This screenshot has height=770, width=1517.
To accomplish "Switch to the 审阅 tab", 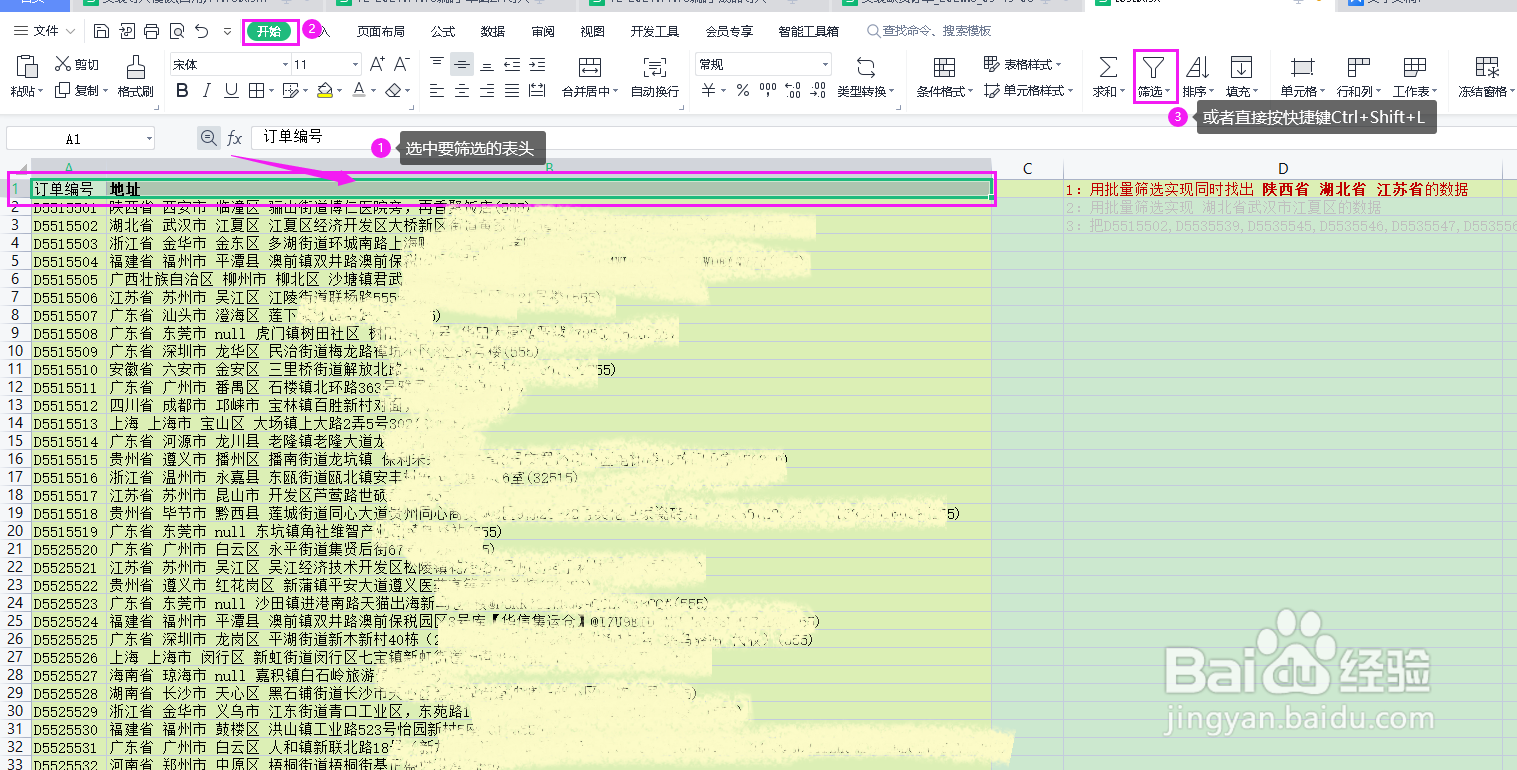I will click(x=543, y=32).
